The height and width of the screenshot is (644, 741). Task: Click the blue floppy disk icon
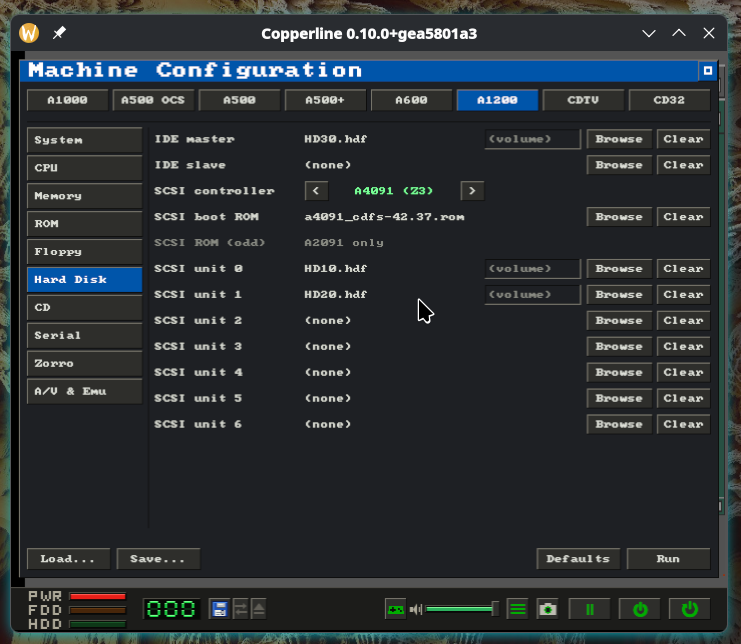click(219, 609)
